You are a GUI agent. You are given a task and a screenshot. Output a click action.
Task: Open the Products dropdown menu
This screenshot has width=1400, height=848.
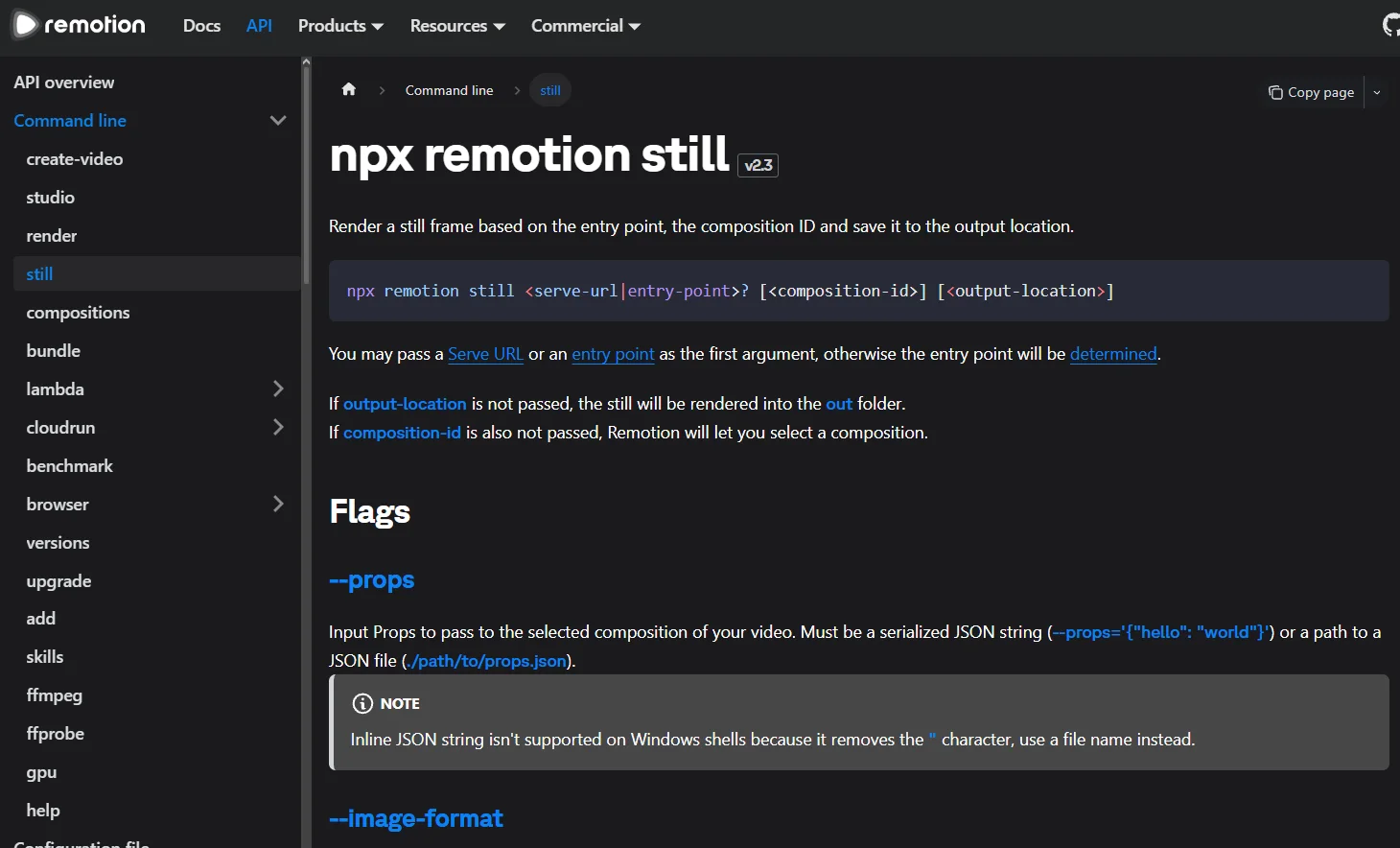click(x=340, y=26)
